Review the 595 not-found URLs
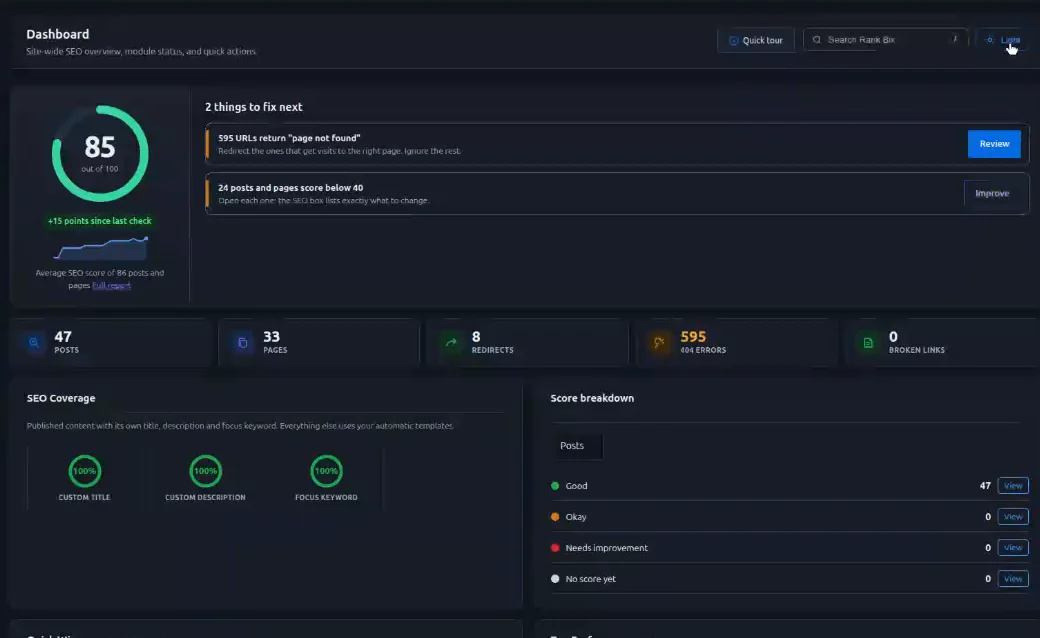 pyautogui.click(x=994, y=144)
